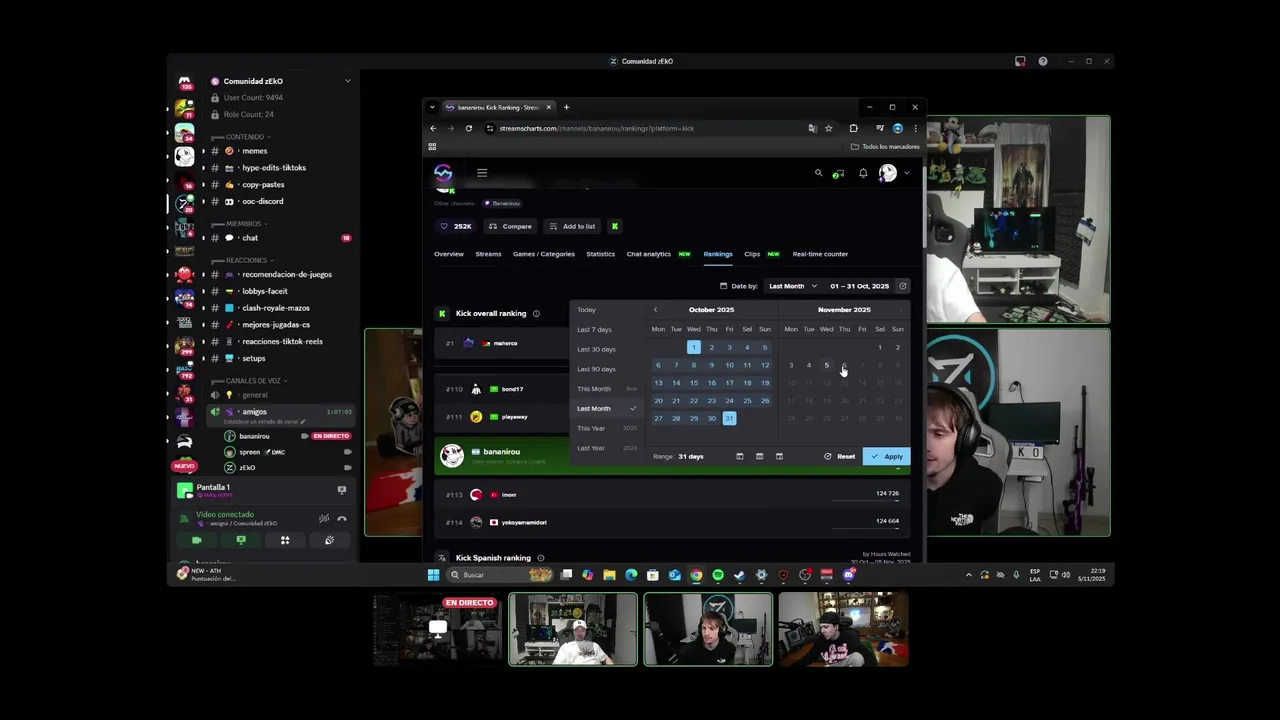The width and height of the screenshot is (1280, 720).
Task: Open the Statistics tab
Action: (600, 254)
